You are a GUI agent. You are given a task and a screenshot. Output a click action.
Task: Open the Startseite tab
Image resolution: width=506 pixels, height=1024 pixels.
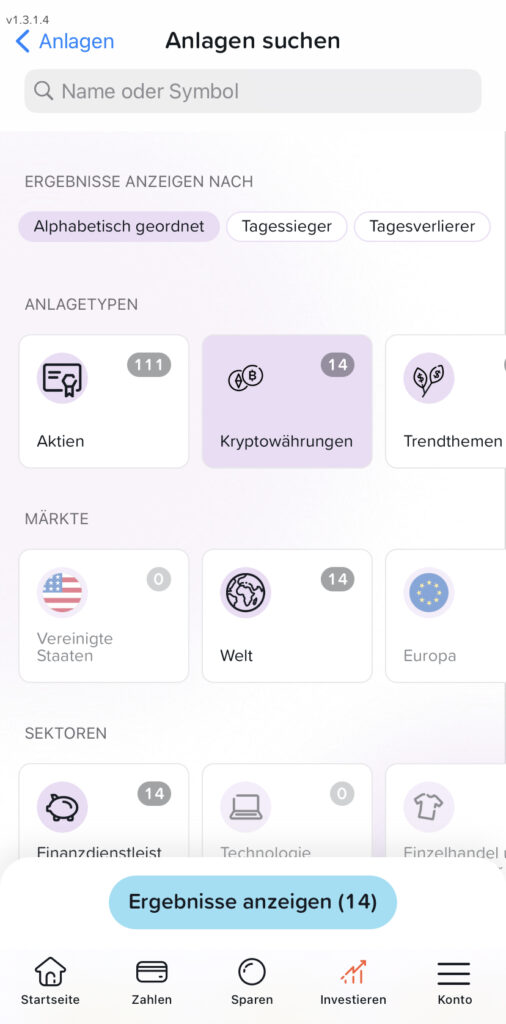click(x=50, y=982)
